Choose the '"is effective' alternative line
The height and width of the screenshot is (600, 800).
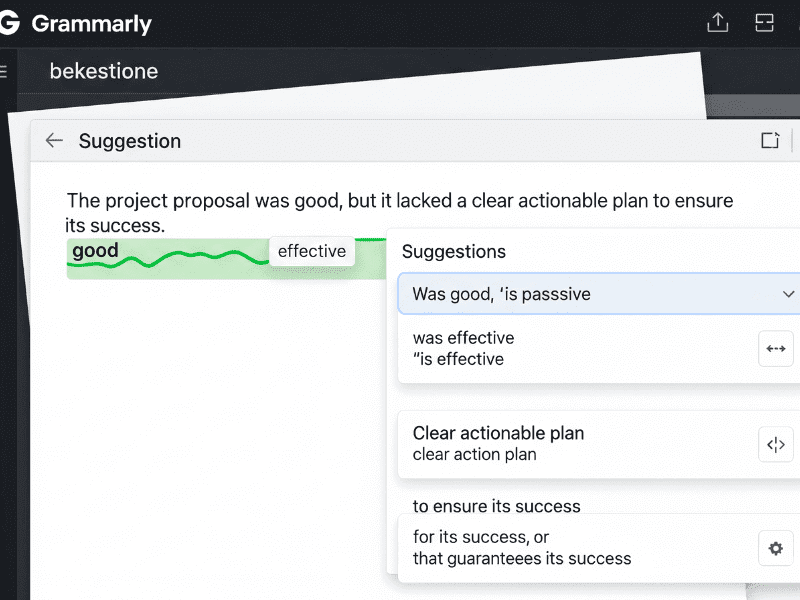coord(458,359)
